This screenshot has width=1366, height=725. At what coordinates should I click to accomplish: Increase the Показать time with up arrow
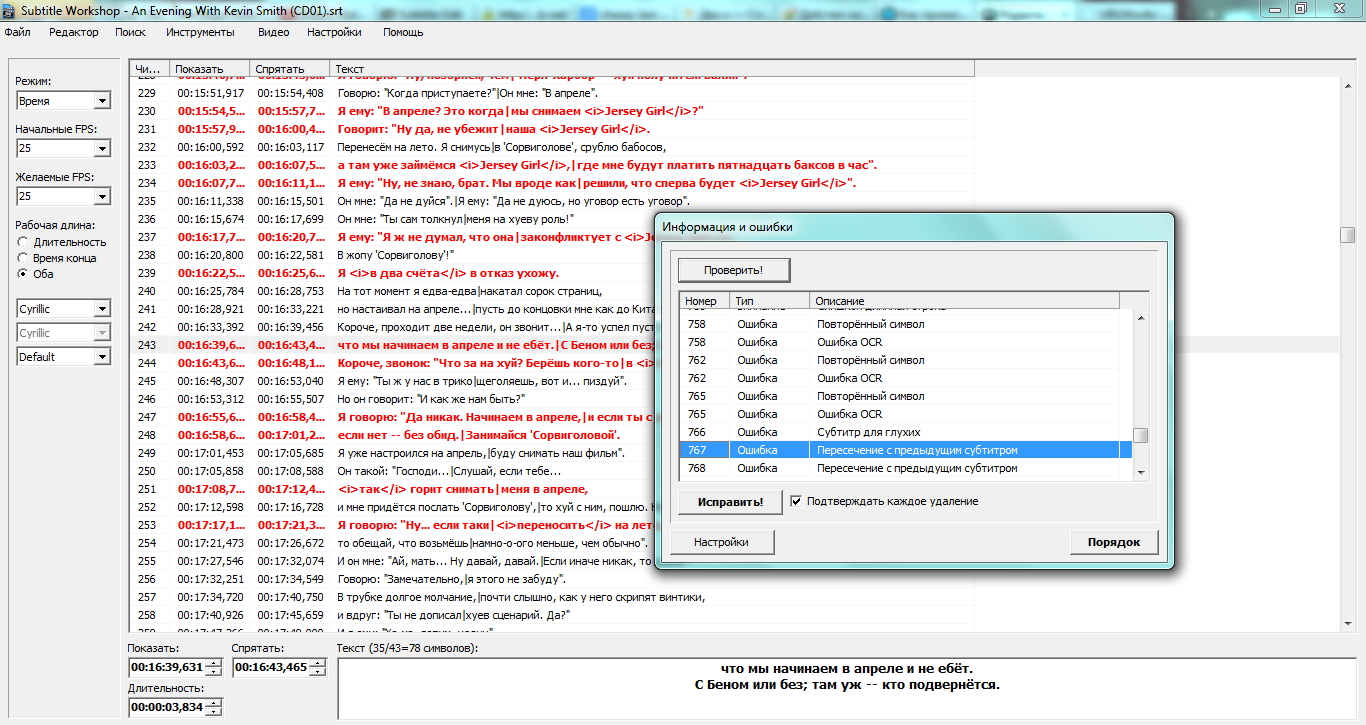click(x=215, y=663)
